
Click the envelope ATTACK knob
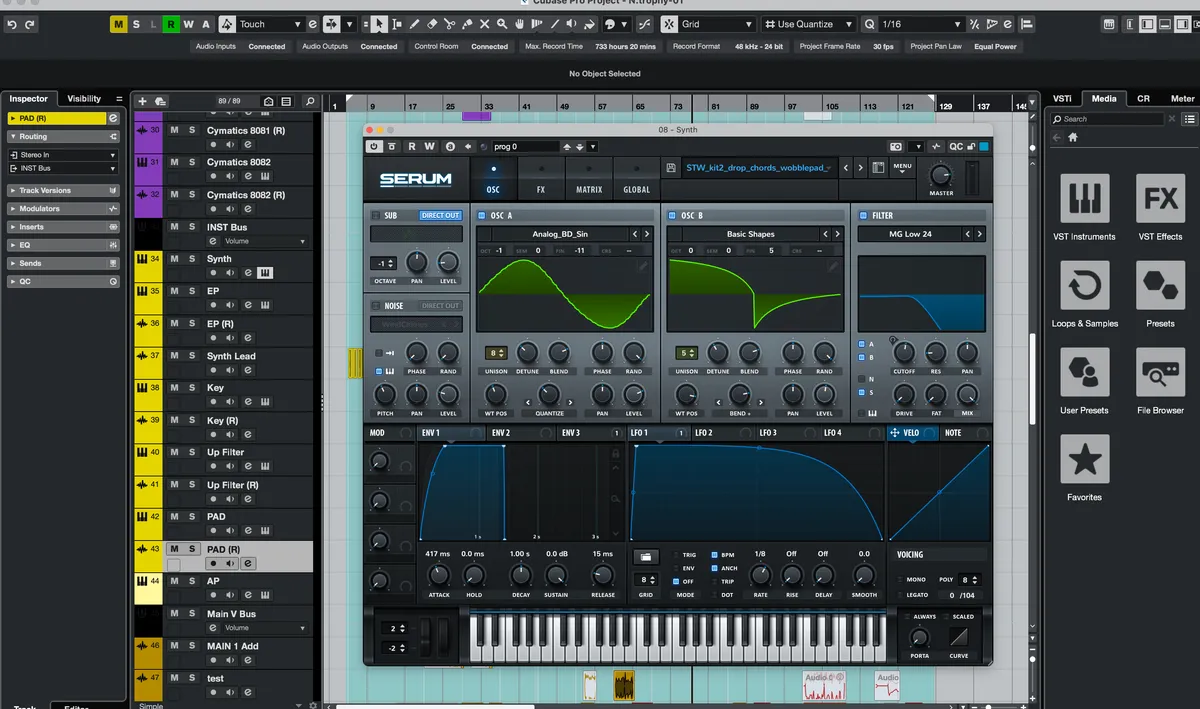(438, 575)
